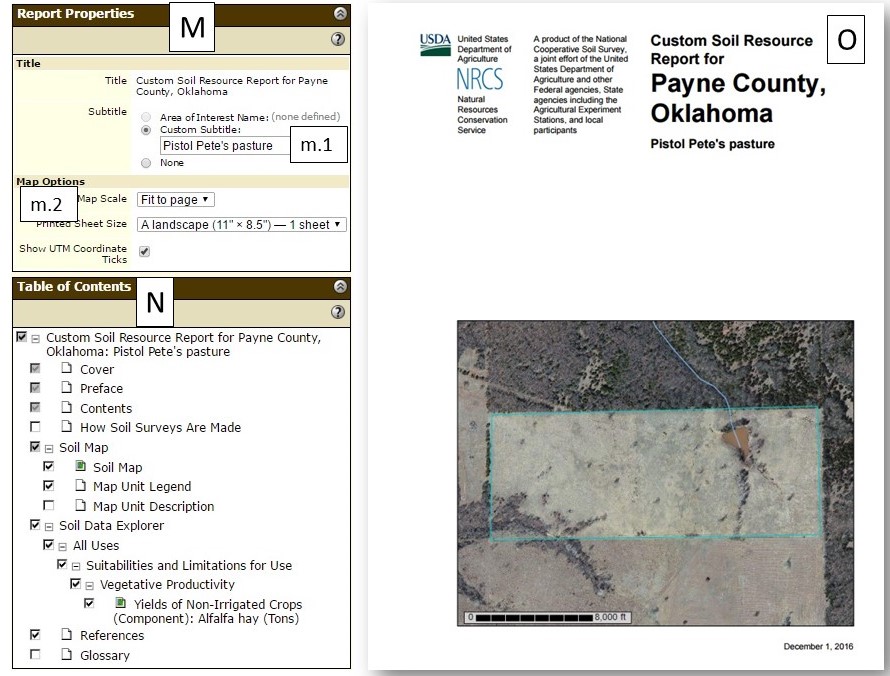890x676 pixels.
Task: Open the Map Scale dropdown
Action: [x=176, y=200]
